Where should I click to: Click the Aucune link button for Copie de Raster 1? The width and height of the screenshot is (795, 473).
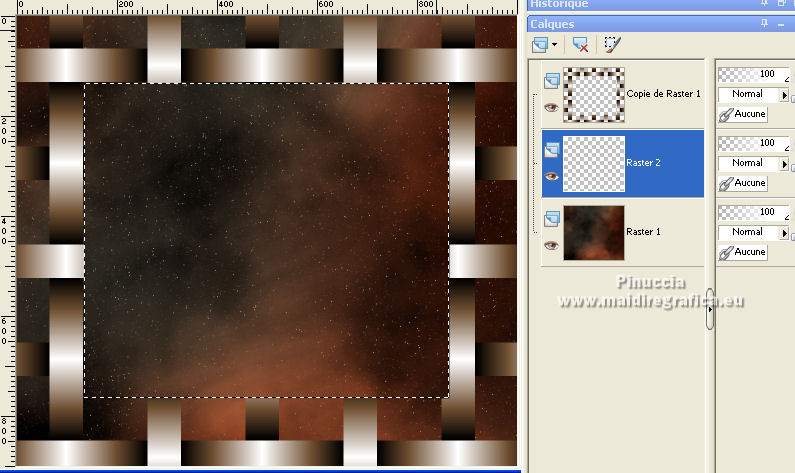pyautogui.click(x=743, y=114)
